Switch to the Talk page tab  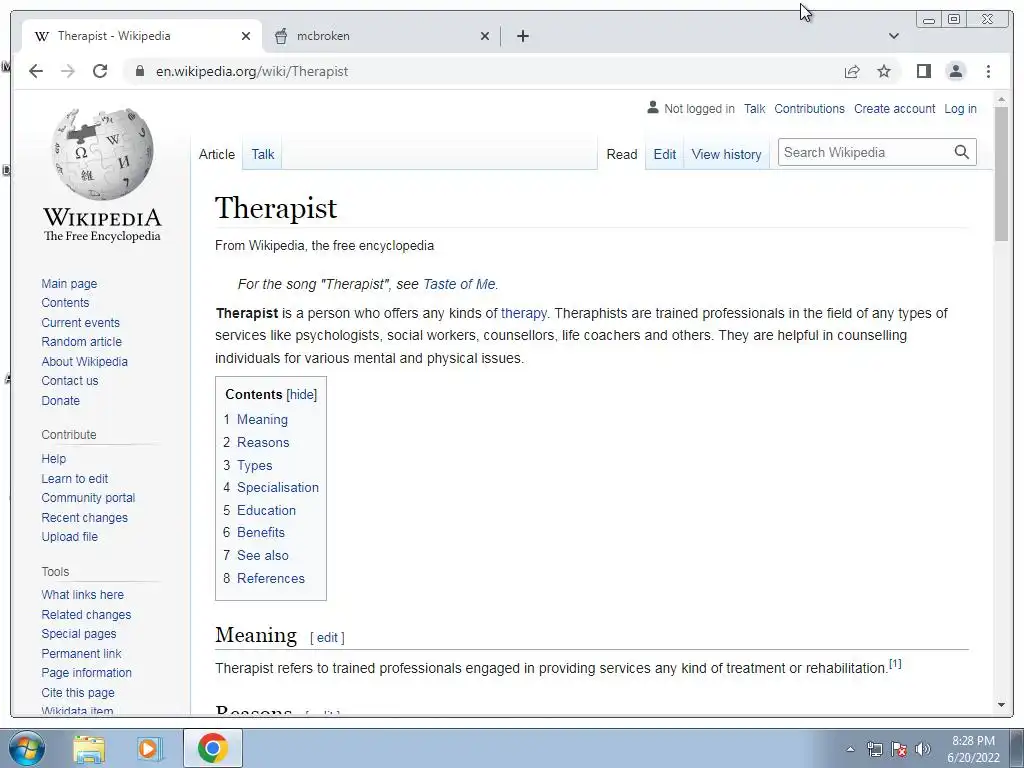click(x=263, y=154)
